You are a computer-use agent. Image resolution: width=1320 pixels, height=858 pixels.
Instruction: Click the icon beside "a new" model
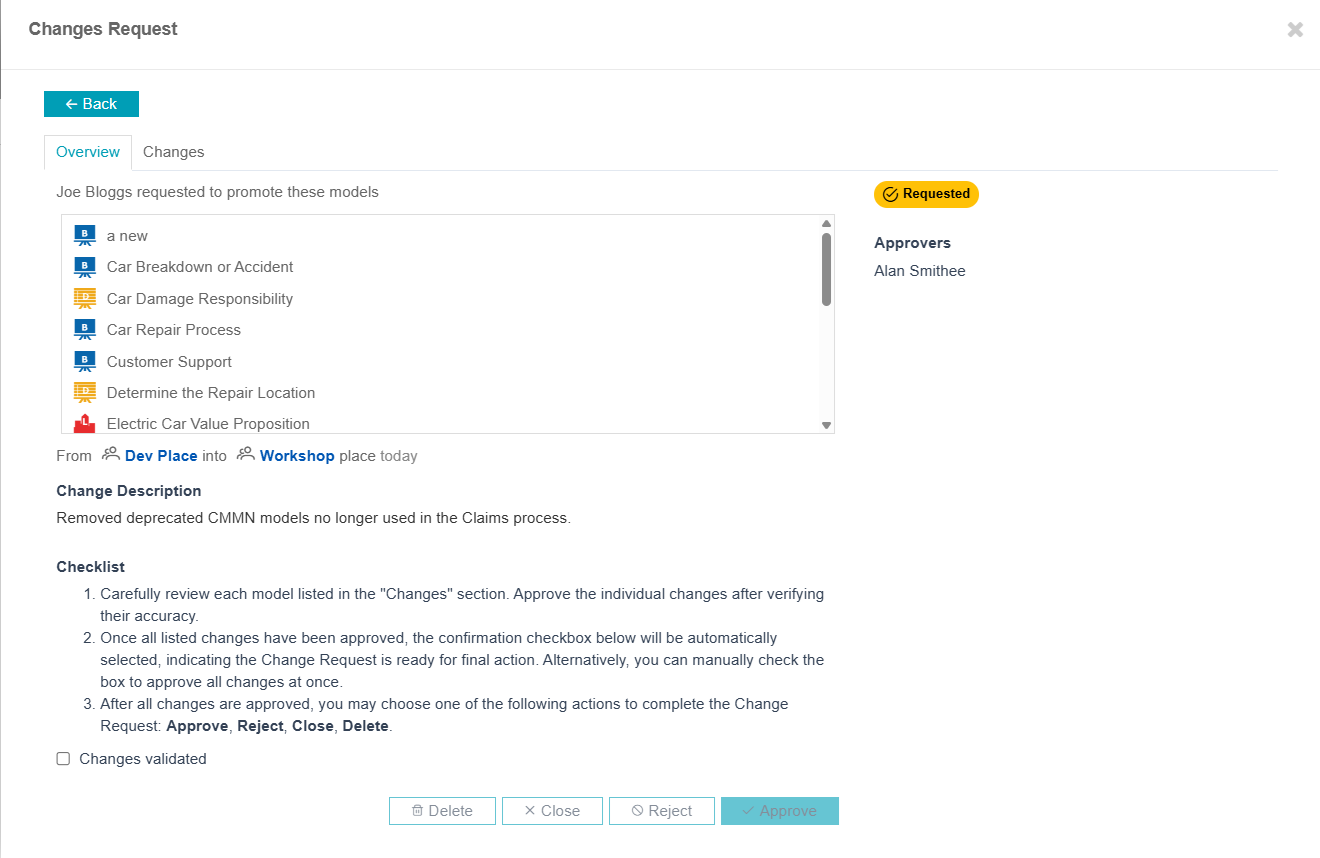[x=84, y=236]
